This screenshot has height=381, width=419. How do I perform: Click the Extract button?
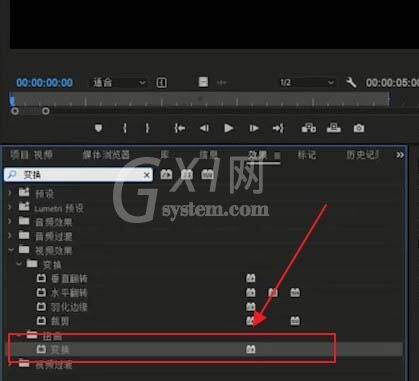pos(334,128)
